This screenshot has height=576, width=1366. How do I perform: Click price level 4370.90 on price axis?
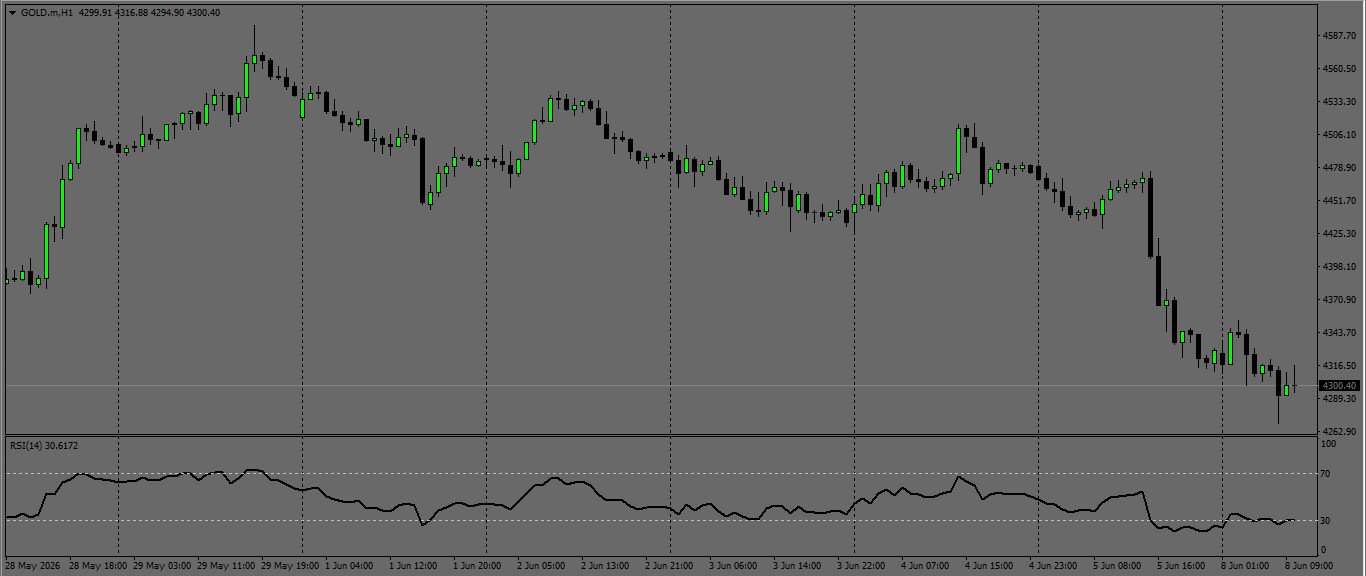pos(1338,300)
